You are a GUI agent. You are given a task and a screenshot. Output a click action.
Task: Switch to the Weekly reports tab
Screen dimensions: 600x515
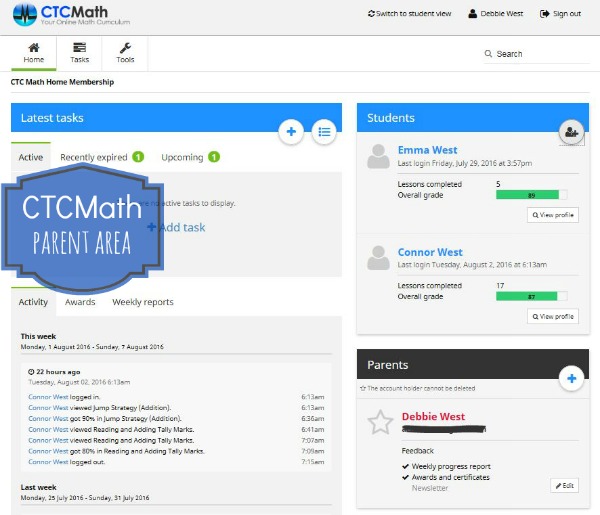143,302
